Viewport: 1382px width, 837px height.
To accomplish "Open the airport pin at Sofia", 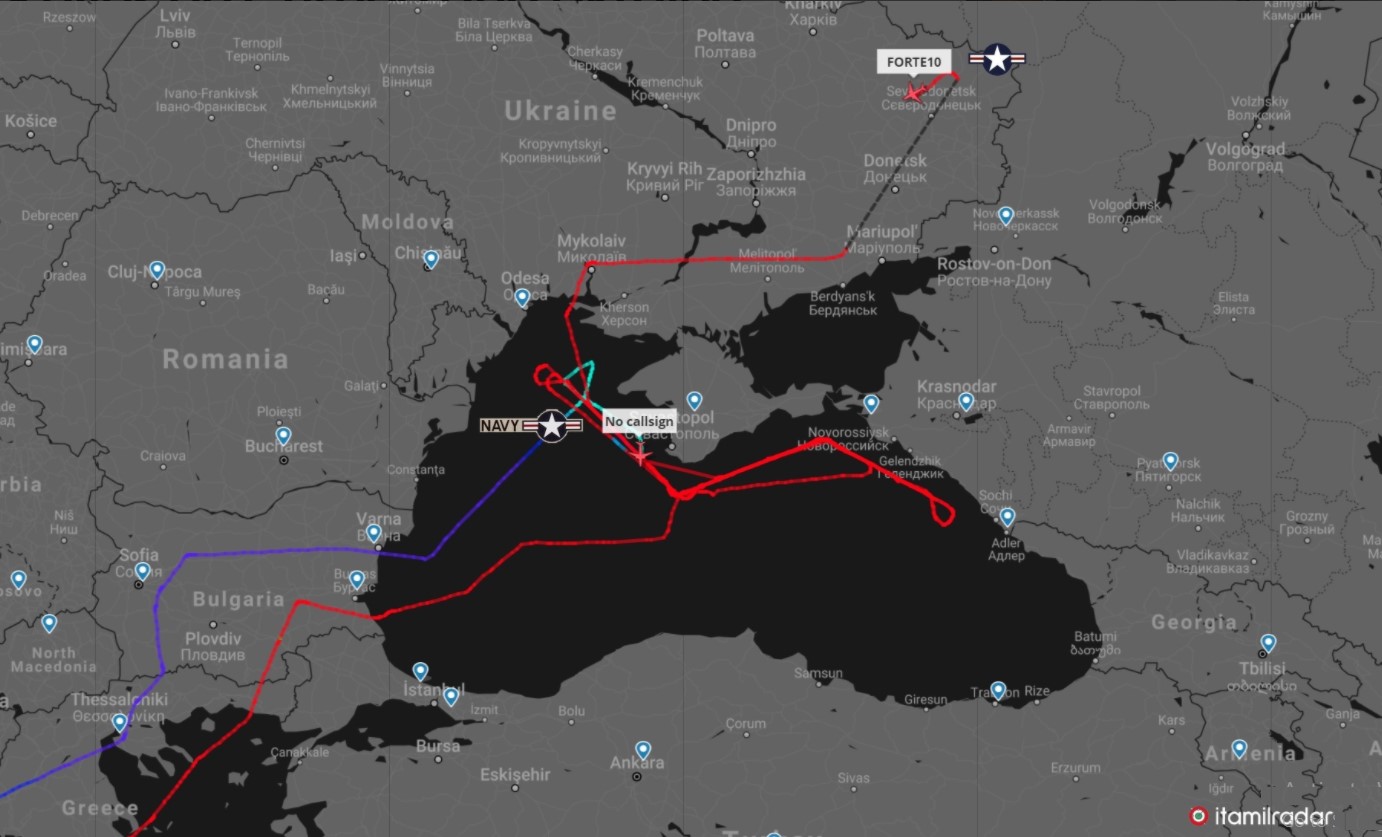I will tap(142, 572).
